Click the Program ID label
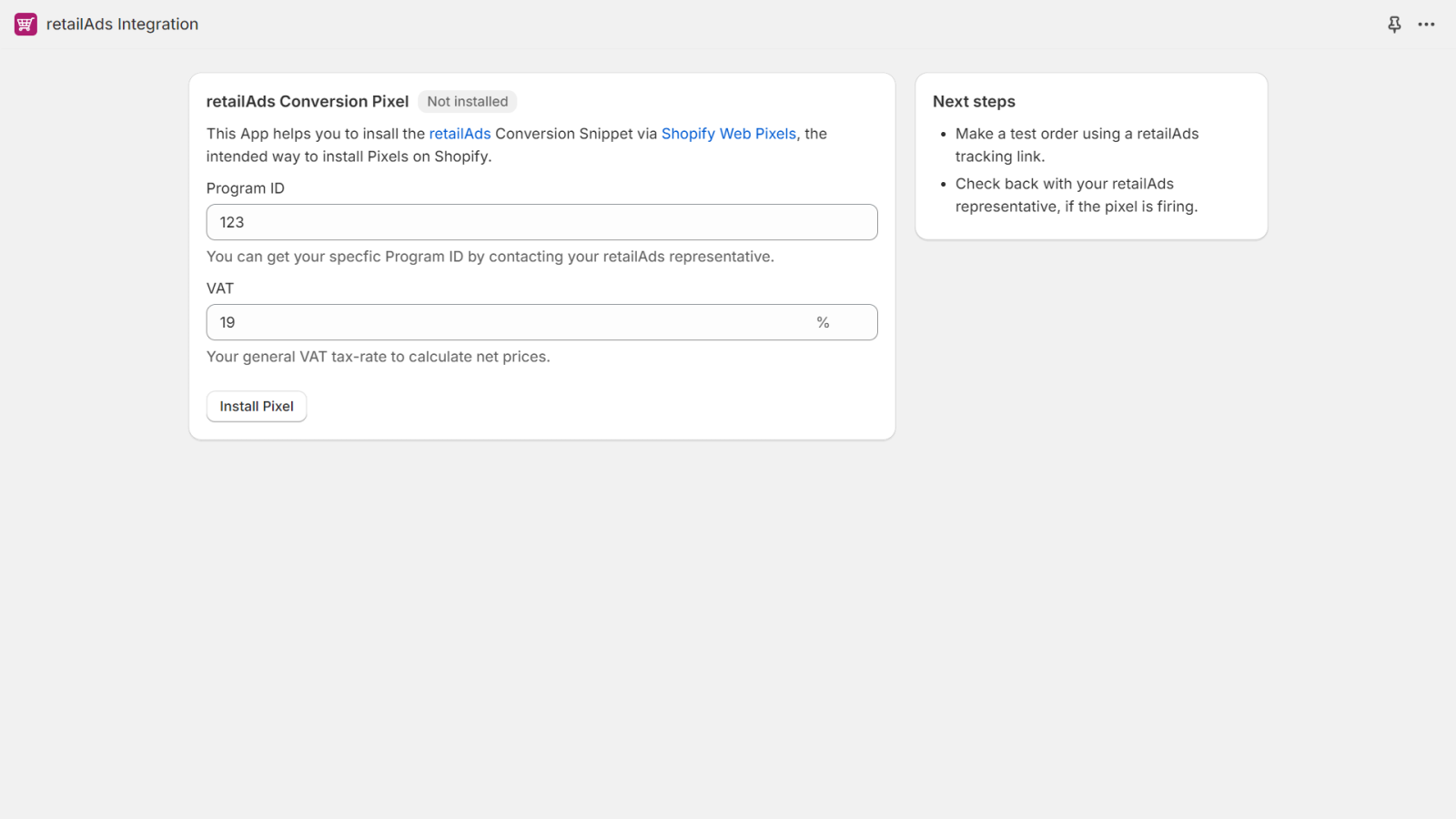Image resolution: width=1456 pixels, height=819 pixels. [x=245, y=188]
